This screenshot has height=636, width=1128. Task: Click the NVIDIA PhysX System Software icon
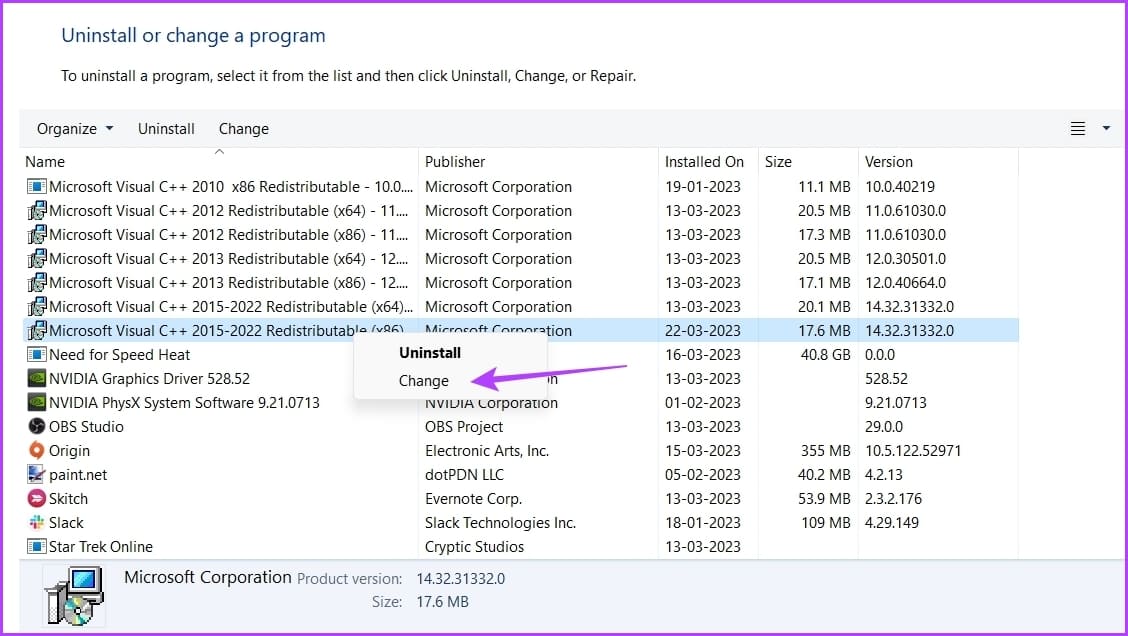pos(36,402)
